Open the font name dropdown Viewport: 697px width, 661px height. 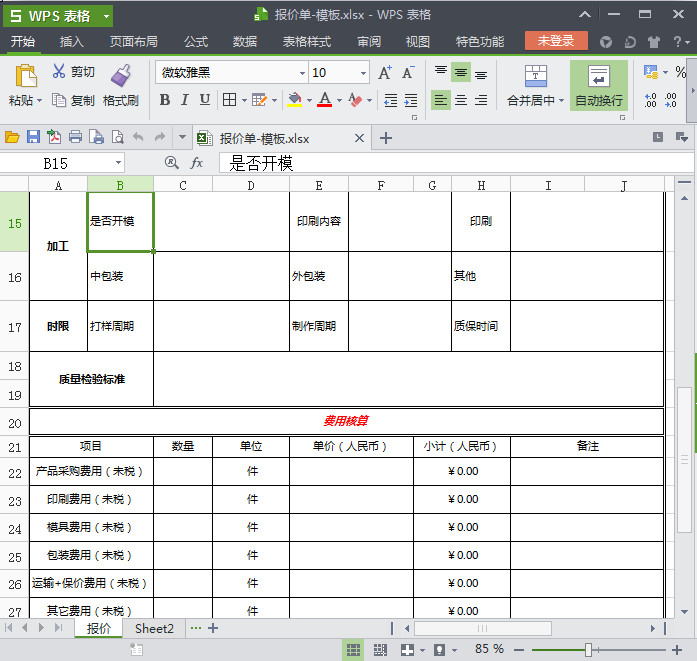[x=302, y=73]
